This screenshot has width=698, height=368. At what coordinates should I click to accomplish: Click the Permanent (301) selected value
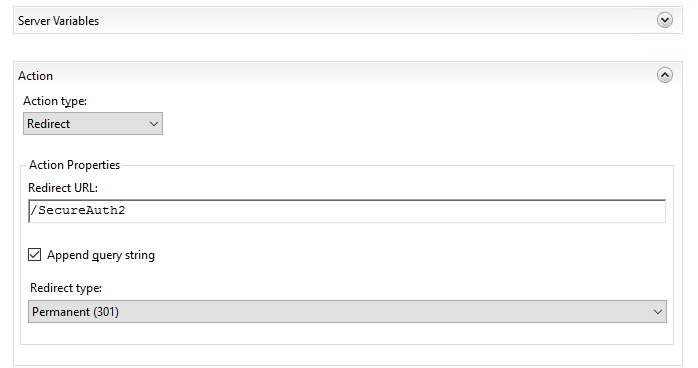point(75,312)
